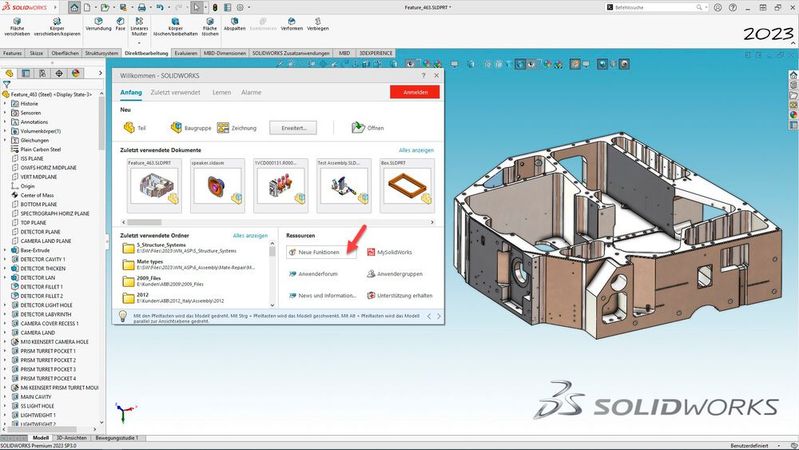Viewport: 799px width, 450px height.
Task: Select the Verbiegen tool
Action: tap(317, 24)
